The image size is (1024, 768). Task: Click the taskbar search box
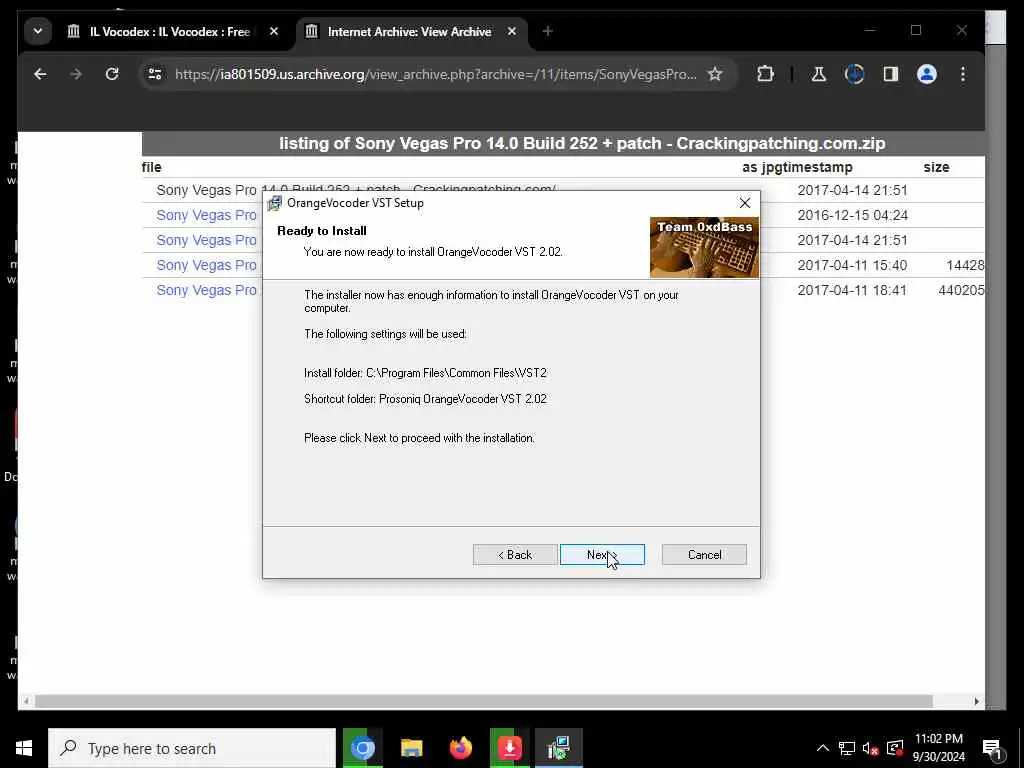192,748
